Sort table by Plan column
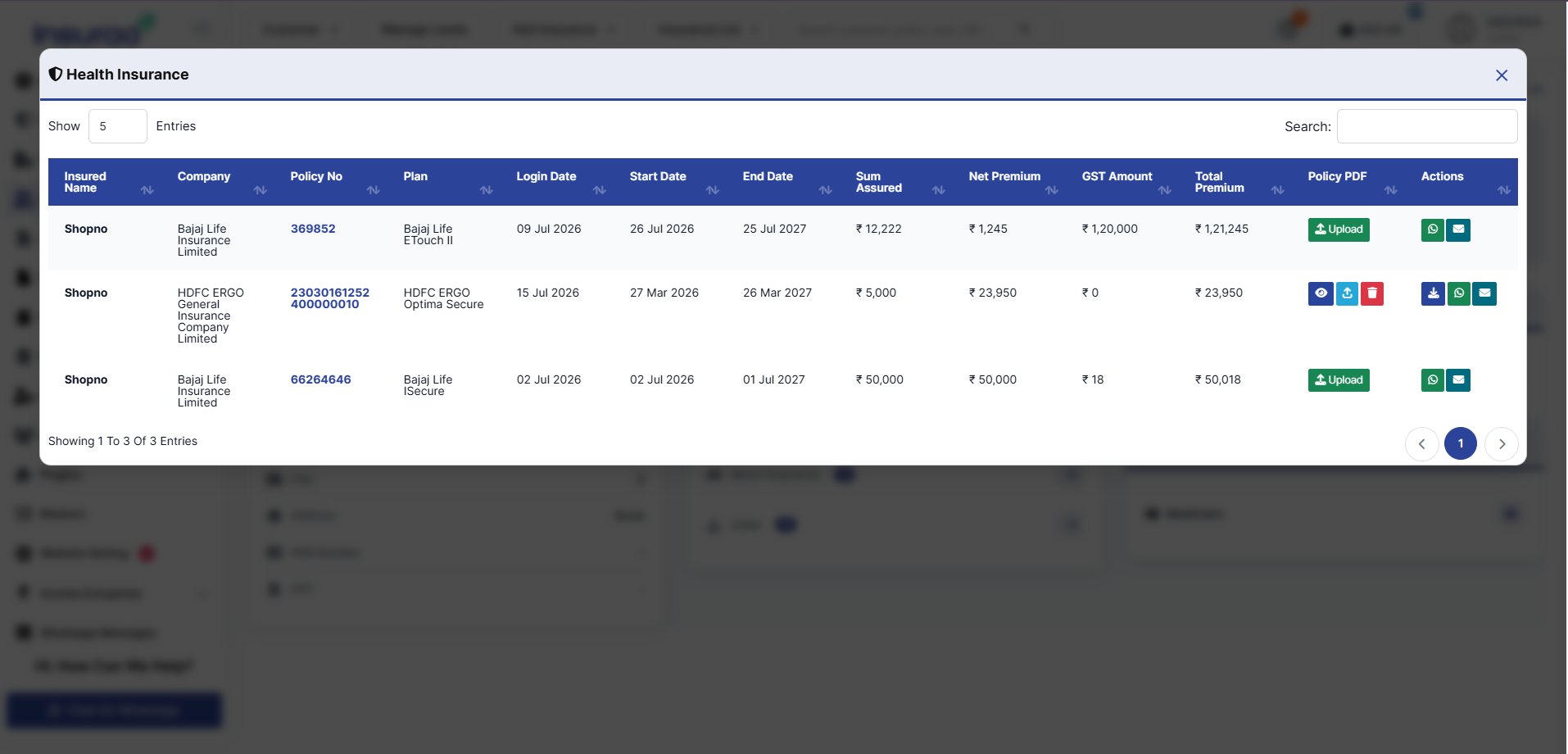 pos(444,182)
